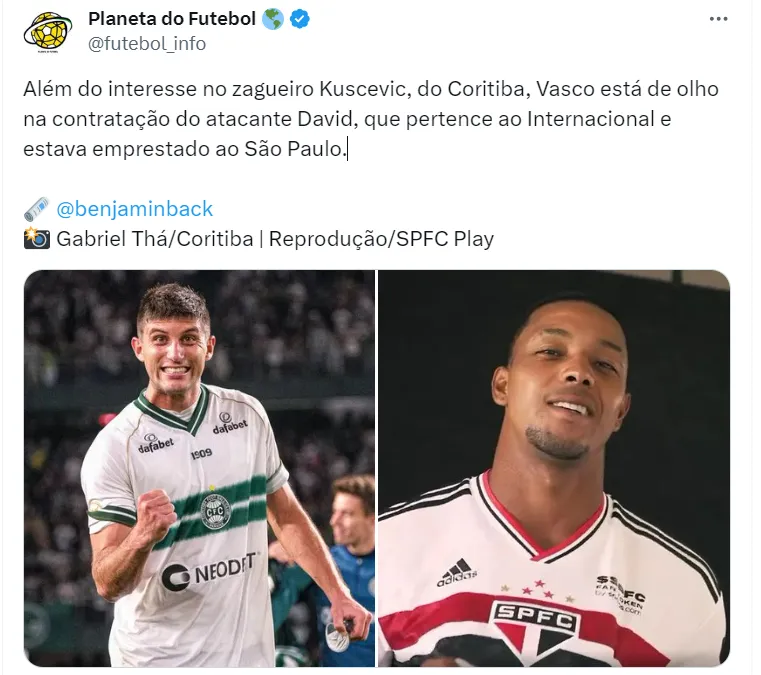Open the Planeta do Futebol display name

point(172,19)
